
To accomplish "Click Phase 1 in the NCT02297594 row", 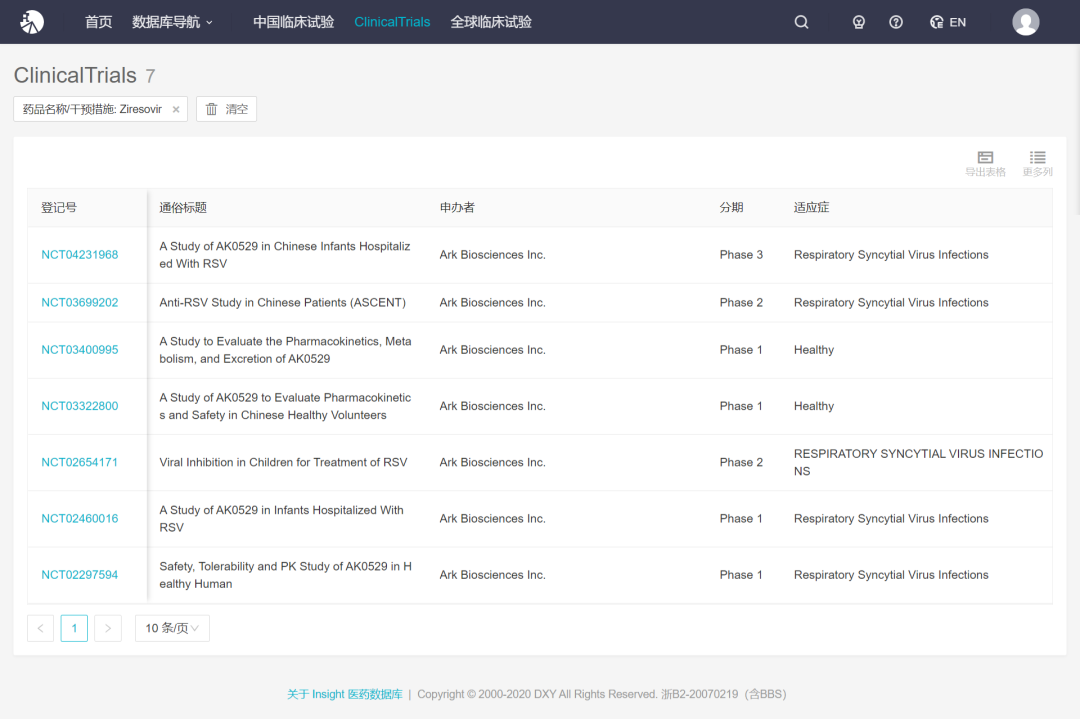I will tap(741, 575).
